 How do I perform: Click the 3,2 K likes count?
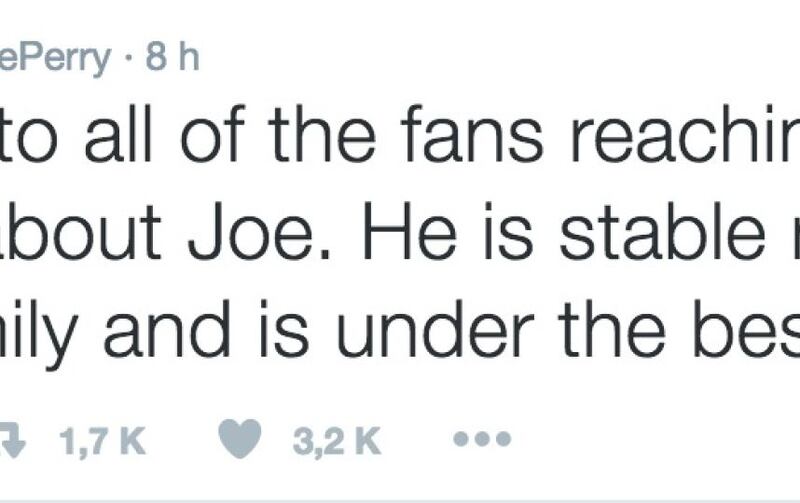click(336, 440)
